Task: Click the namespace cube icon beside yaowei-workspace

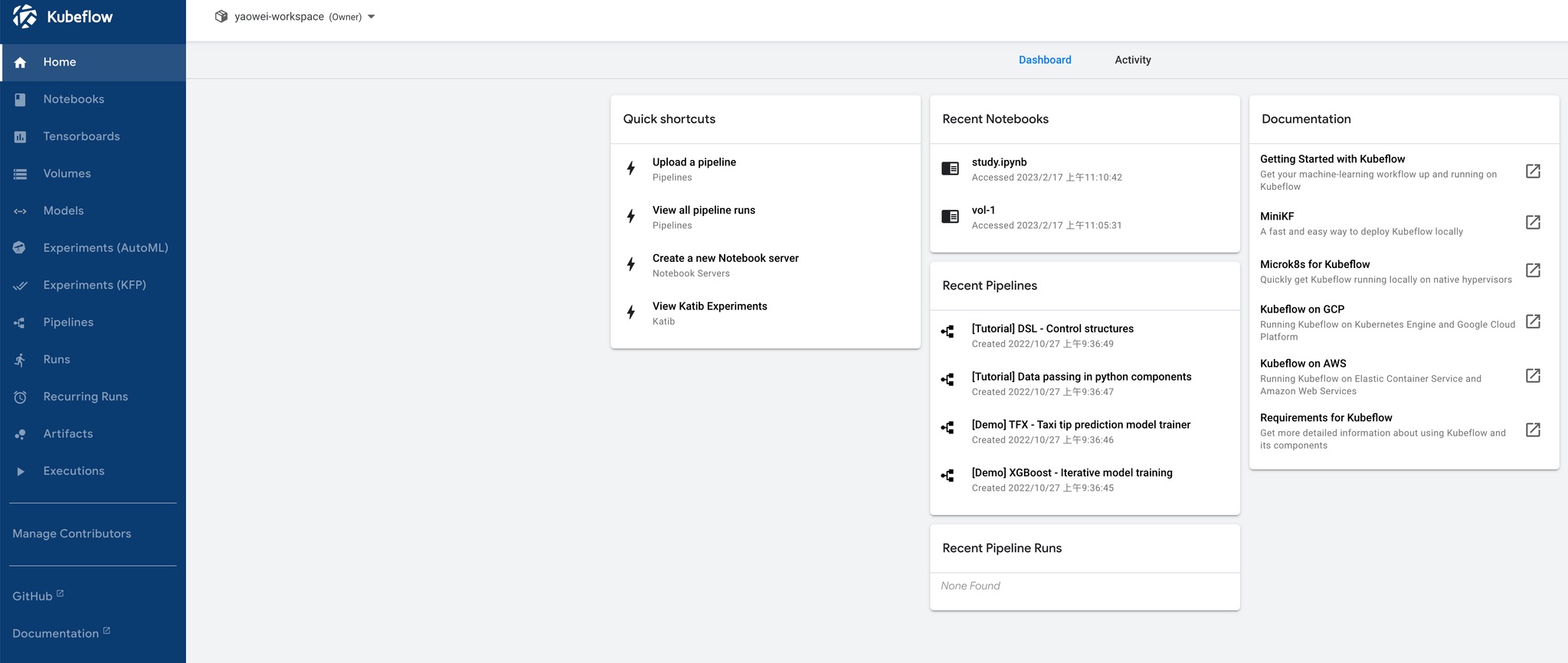Action: click(221, 16)
